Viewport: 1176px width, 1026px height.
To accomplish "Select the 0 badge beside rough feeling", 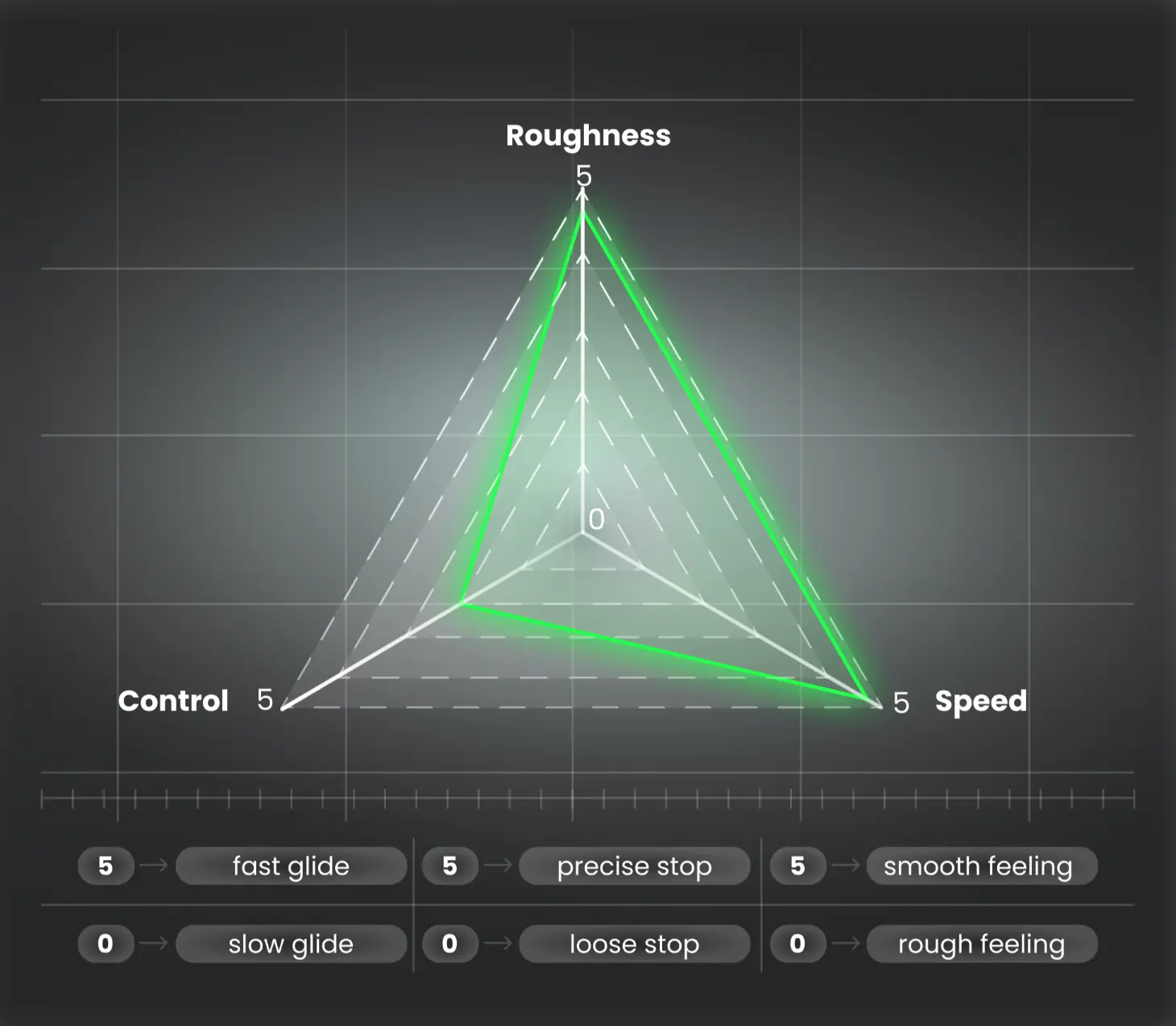I will click(x=797, y=943).
